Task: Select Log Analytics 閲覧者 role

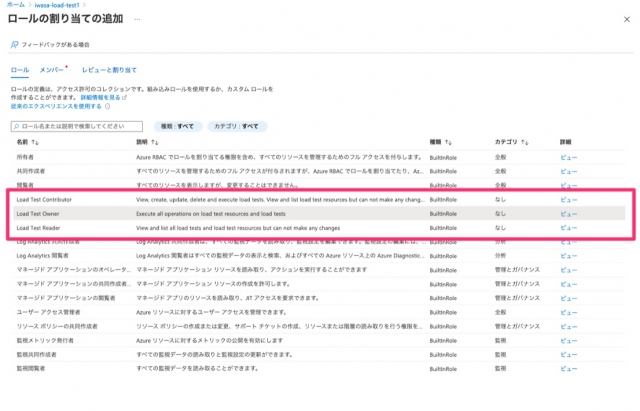Action: 319,256
